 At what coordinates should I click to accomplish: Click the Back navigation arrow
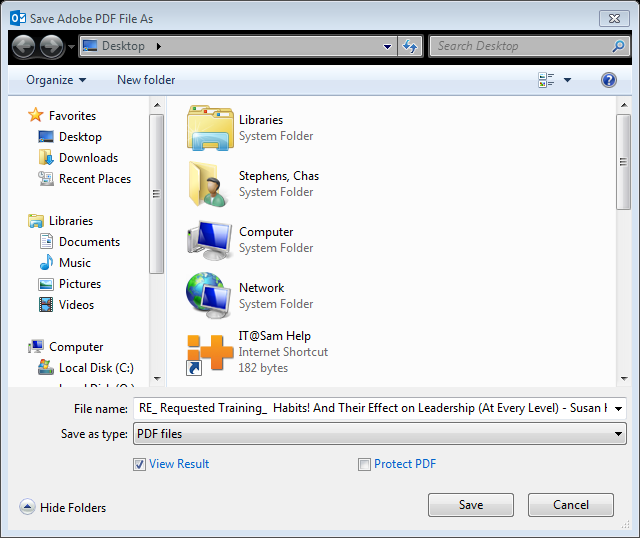[x=23, y=47]
